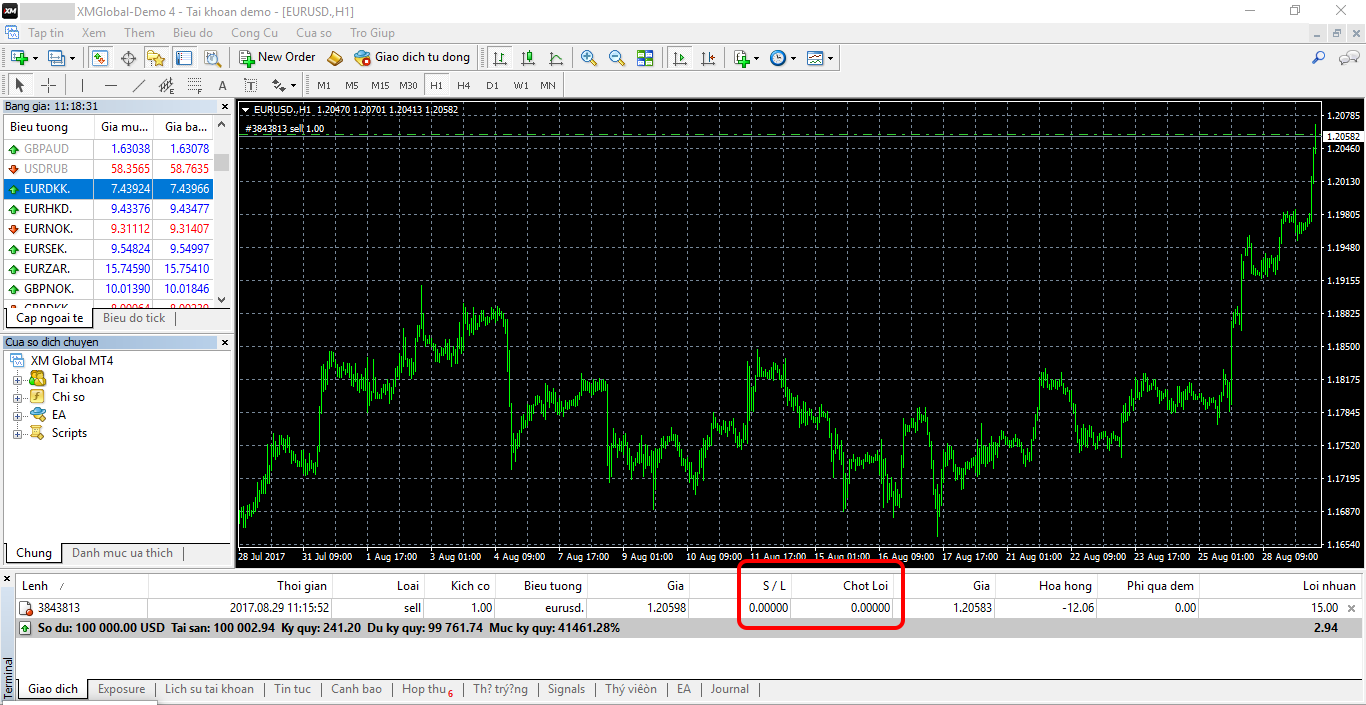Select EURDKK. row in Market Watch
Screen dimensions: 1366x705
109,188
